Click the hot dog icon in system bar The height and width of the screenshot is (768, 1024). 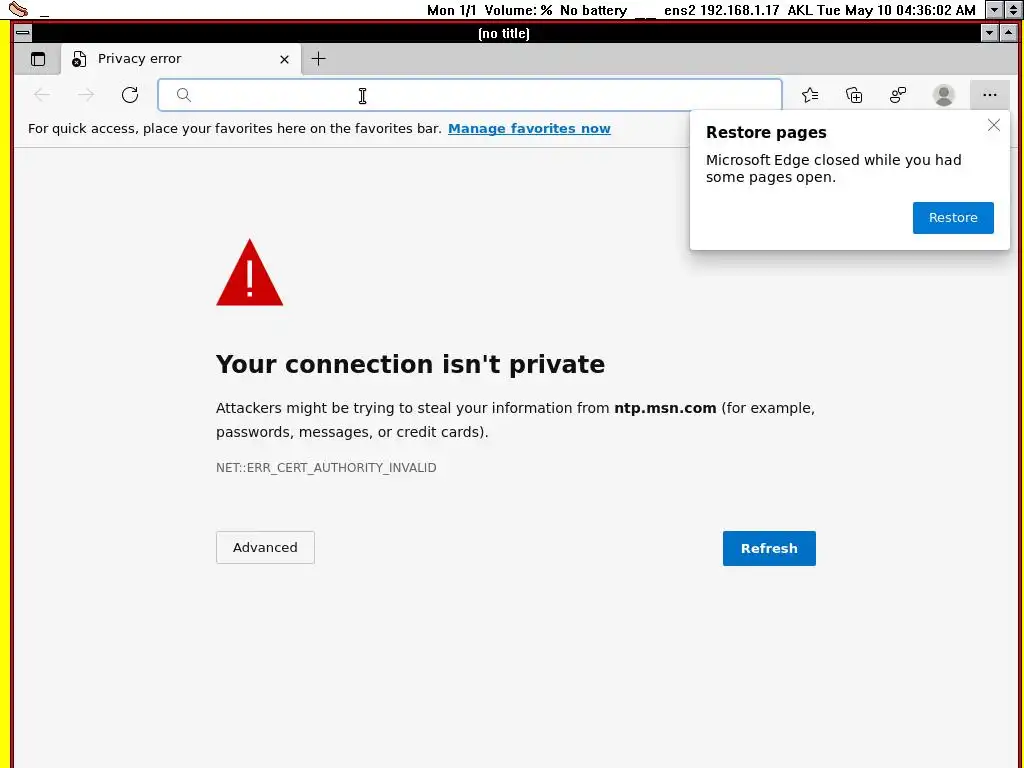point(18,10)
